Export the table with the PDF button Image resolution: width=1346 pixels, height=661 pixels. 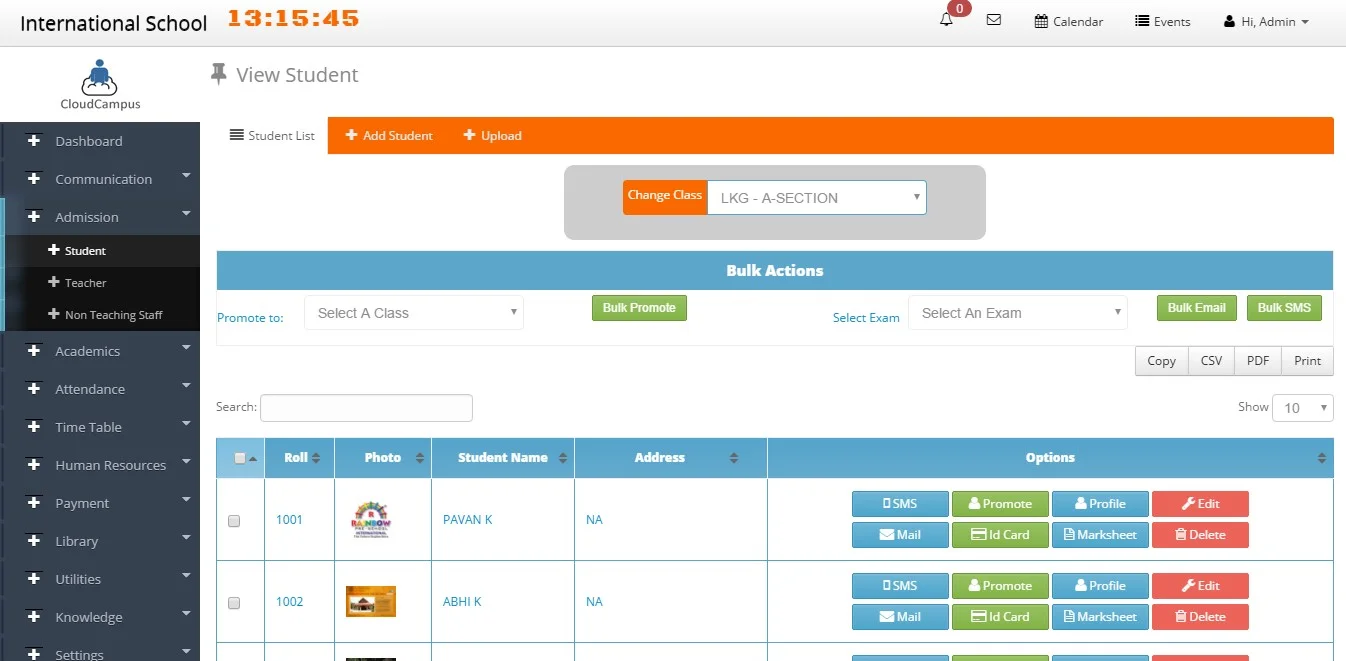pos(1258,361)
